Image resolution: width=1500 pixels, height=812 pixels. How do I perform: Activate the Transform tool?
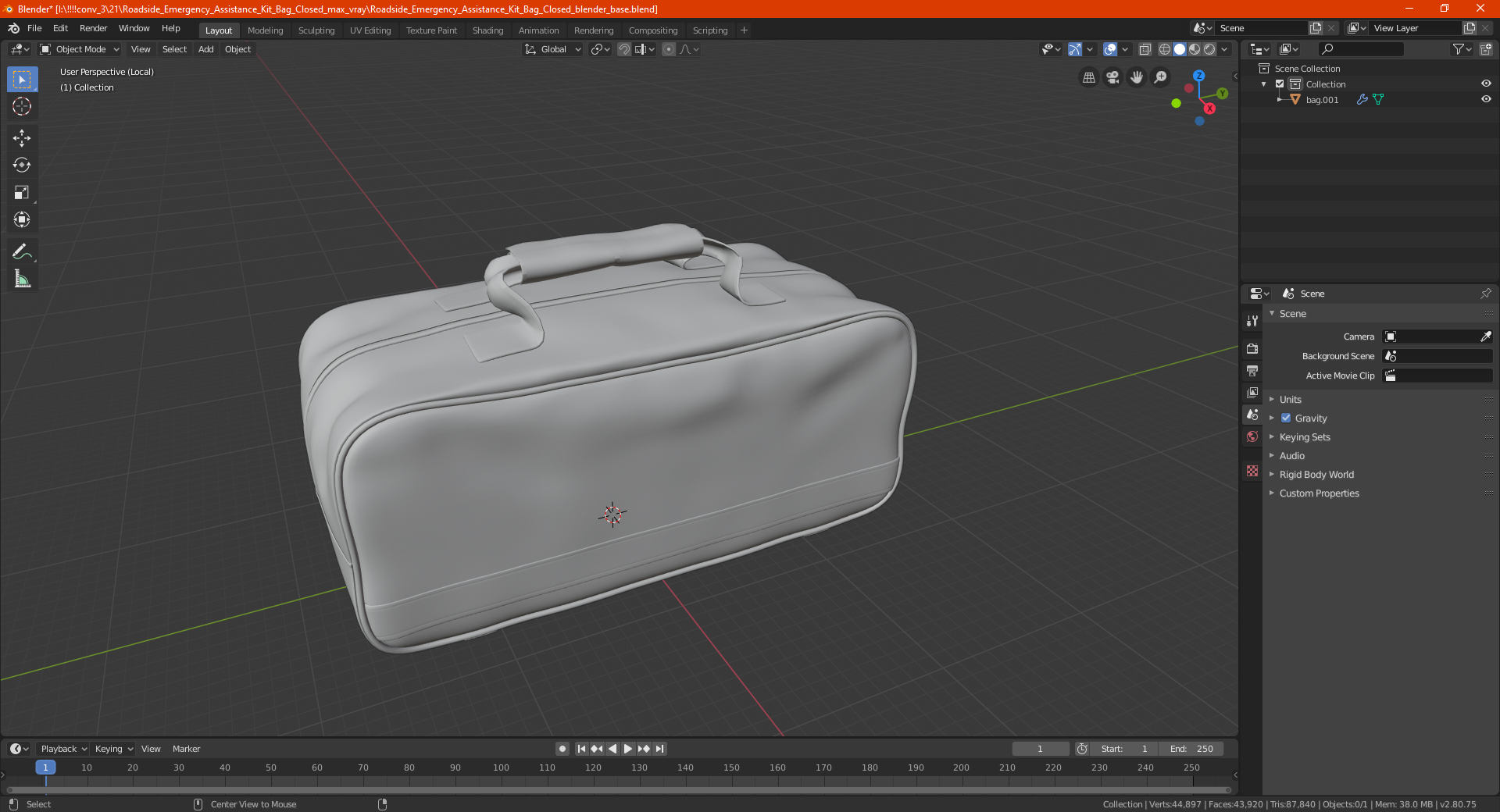[22, 219]
